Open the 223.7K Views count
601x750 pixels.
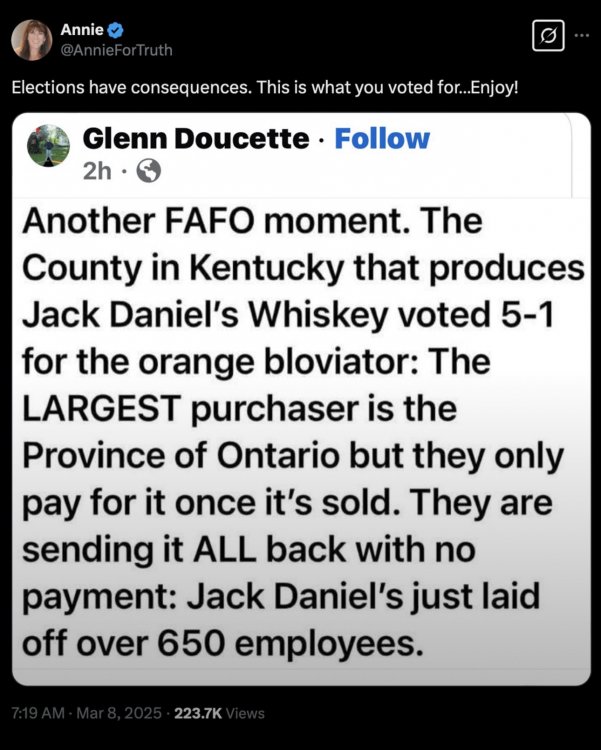(219, 713)
